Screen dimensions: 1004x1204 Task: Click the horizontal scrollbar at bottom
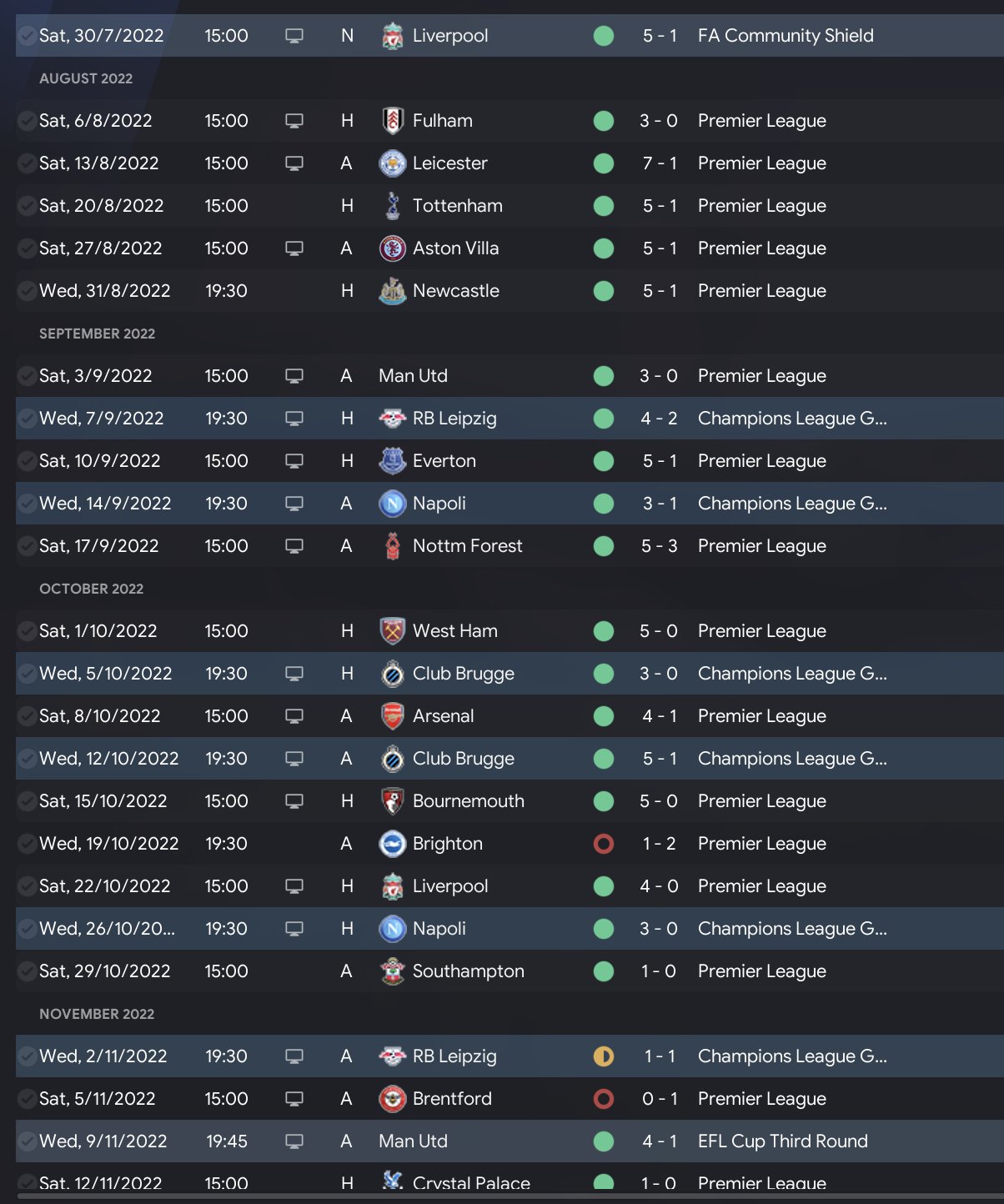click(502, 1198)
